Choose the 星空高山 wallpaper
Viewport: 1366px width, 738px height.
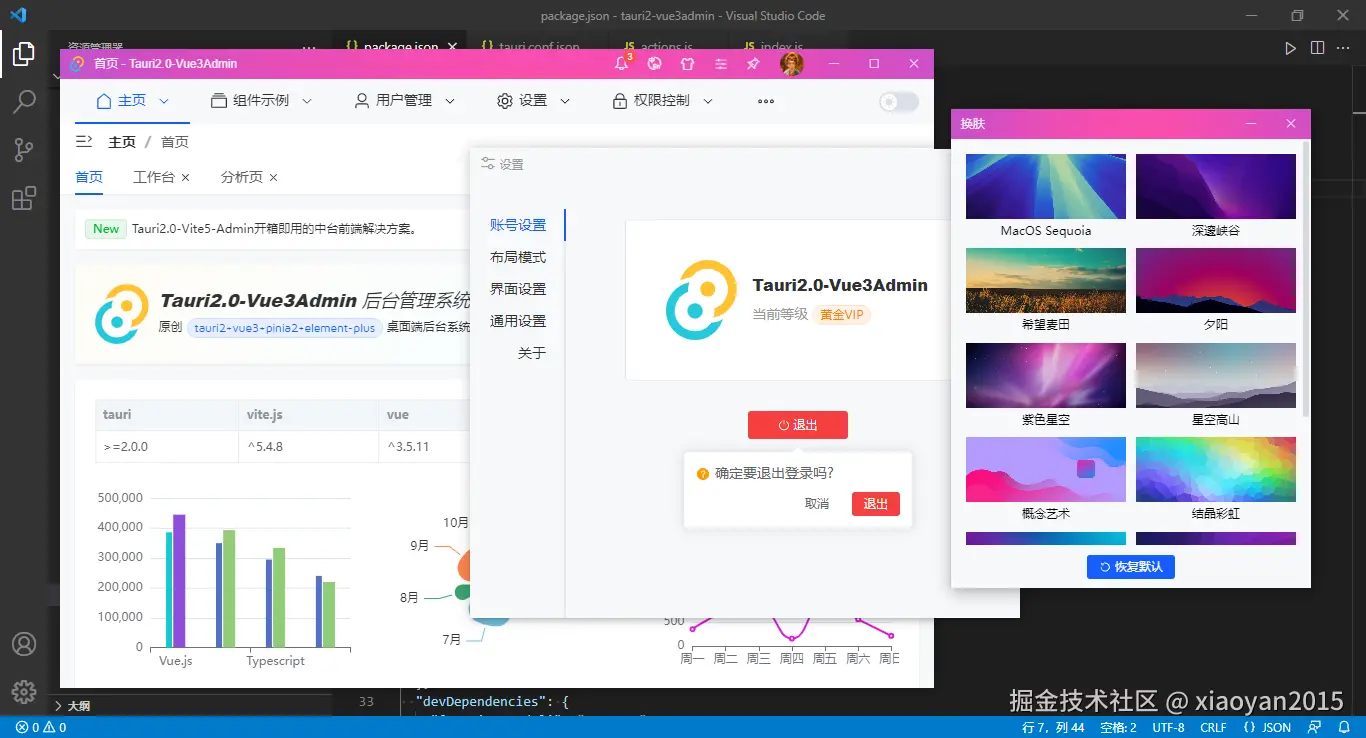click(1216, 375)
